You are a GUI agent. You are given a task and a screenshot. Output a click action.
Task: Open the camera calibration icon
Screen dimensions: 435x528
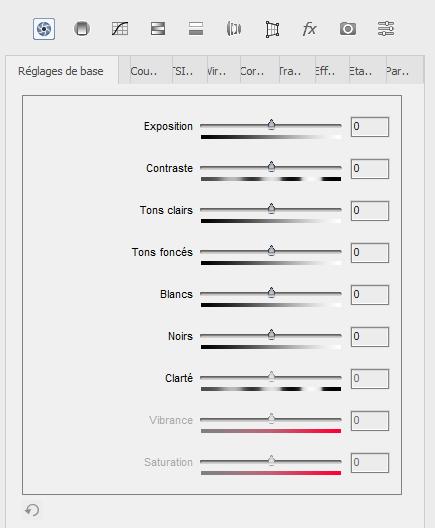coord(348,29)
